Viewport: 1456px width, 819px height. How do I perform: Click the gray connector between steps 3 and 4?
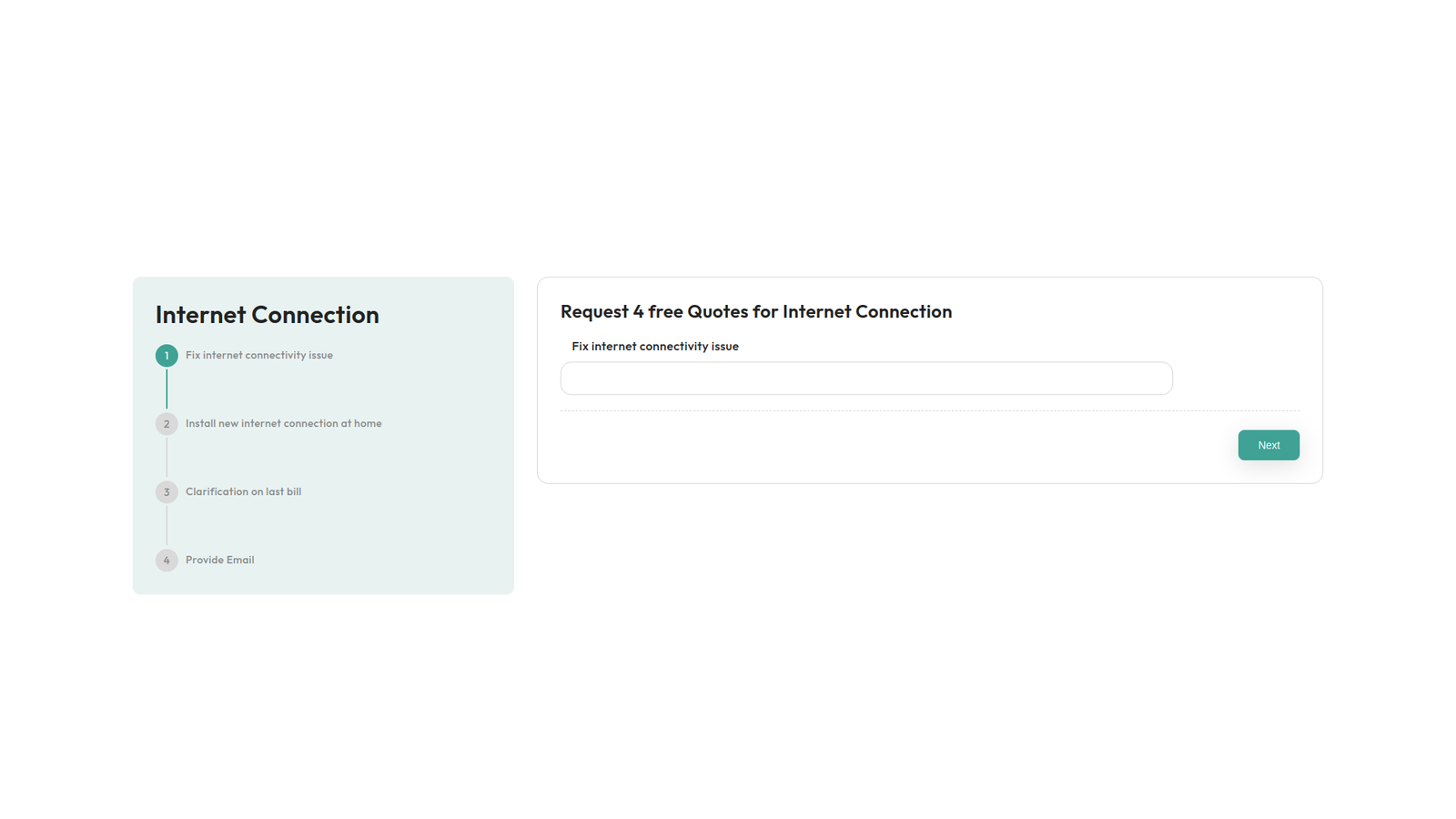coord(167,526)
